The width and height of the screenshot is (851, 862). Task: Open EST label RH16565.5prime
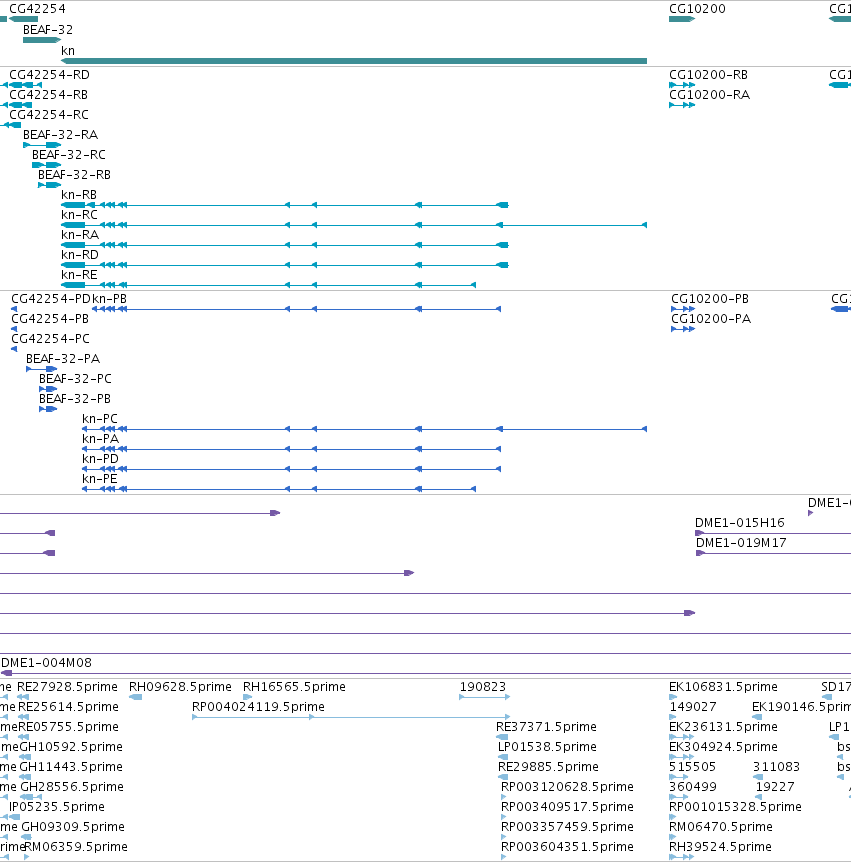294,687
